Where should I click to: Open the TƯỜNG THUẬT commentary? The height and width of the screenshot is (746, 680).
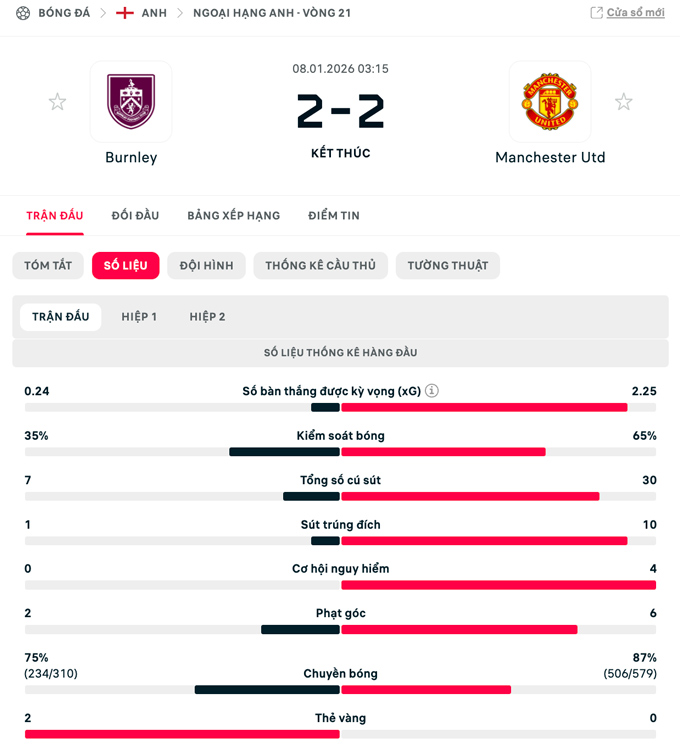447,265
